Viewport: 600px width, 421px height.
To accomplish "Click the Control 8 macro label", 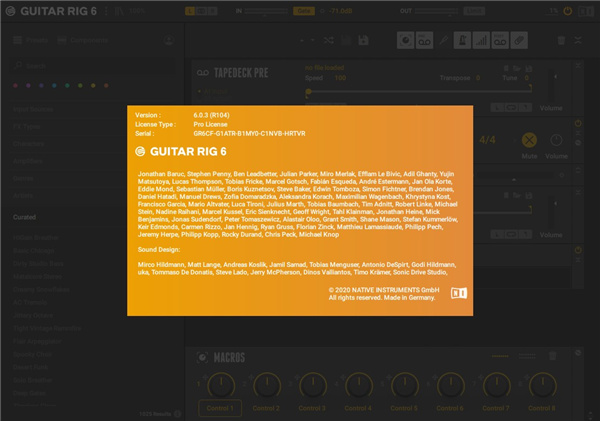I will coord(542,408).
